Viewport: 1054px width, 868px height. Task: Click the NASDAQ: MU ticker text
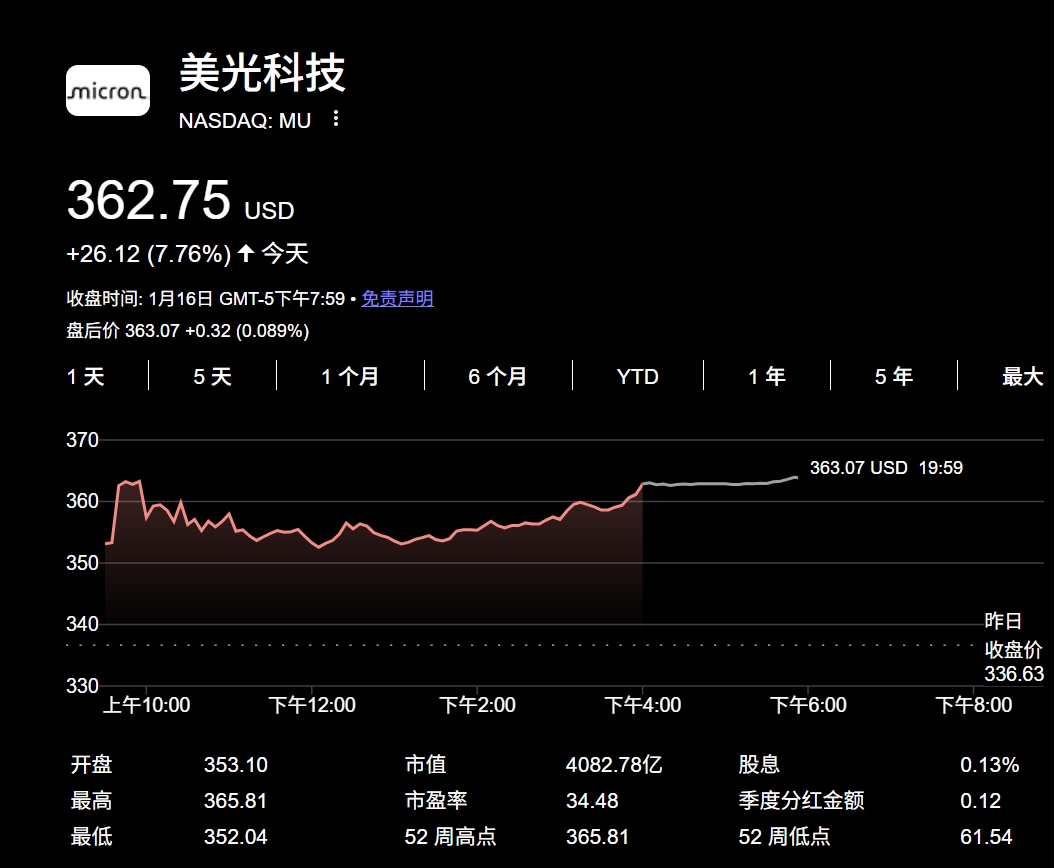[244, 120]
